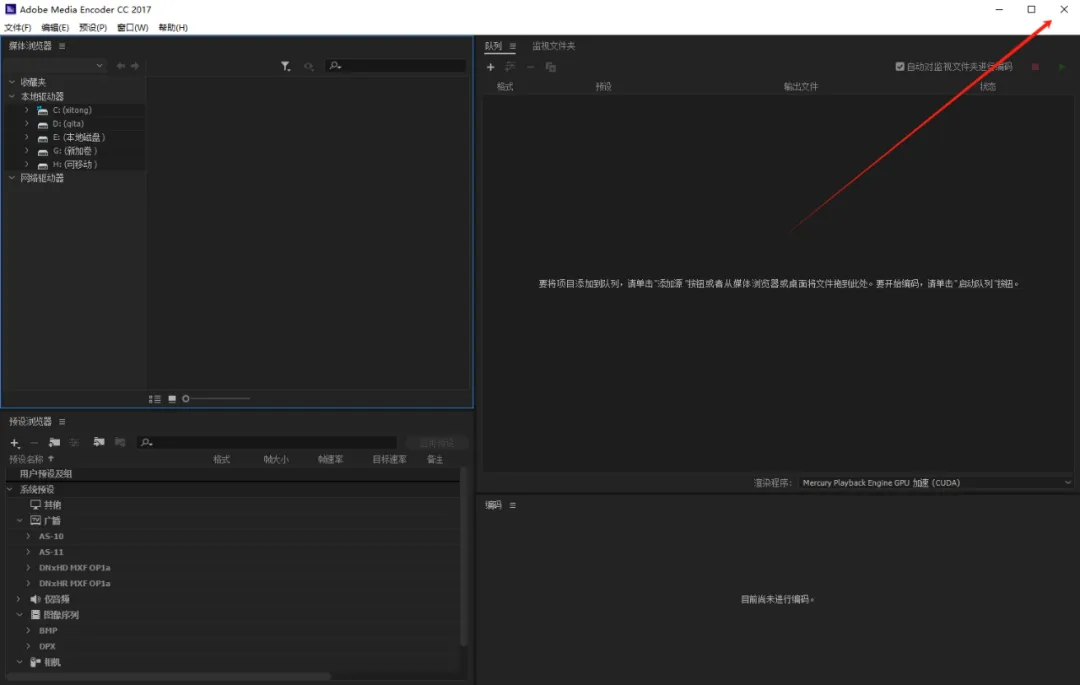This screenshot has height=685, width=1080.
Task: Select the 用户预设及组 row
Action: pyautogui.click(x=233, y=474)
